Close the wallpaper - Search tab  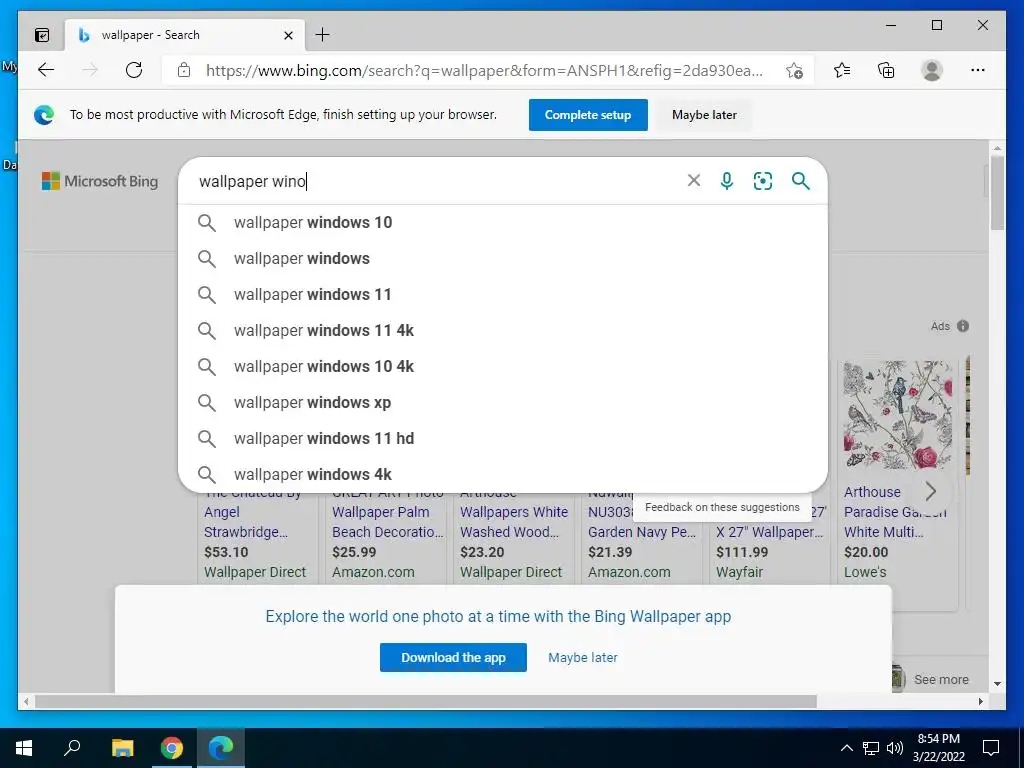pos(289,35)
